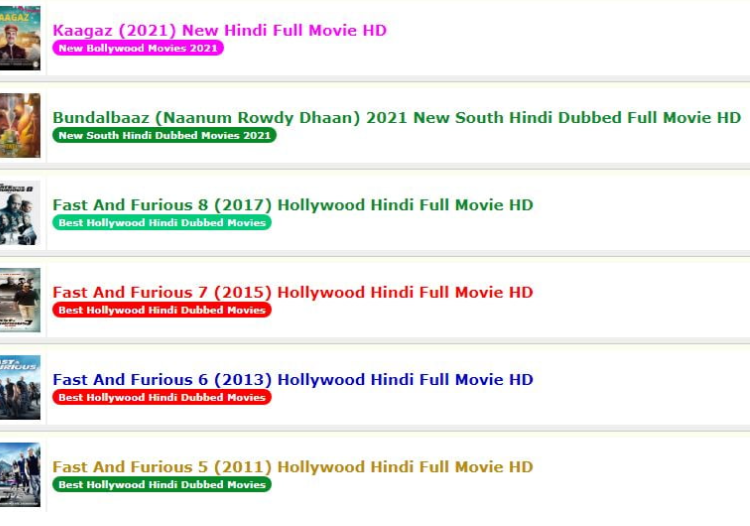Select the New Bollywood Movies 2021 tag
This screenshot has height=526, width=750.
pyautogui.click(x=138, y=48)
